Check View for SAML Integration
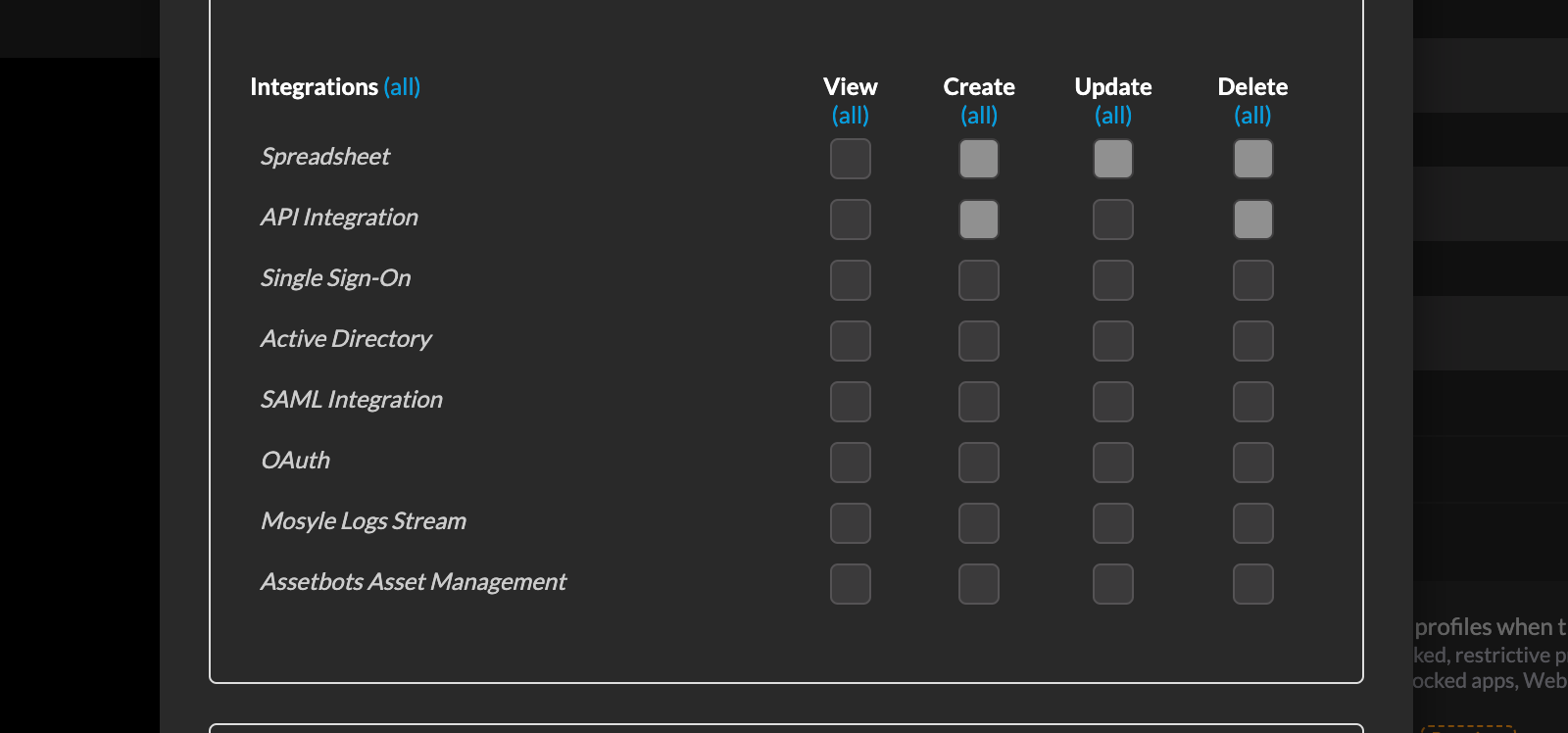 851,402
